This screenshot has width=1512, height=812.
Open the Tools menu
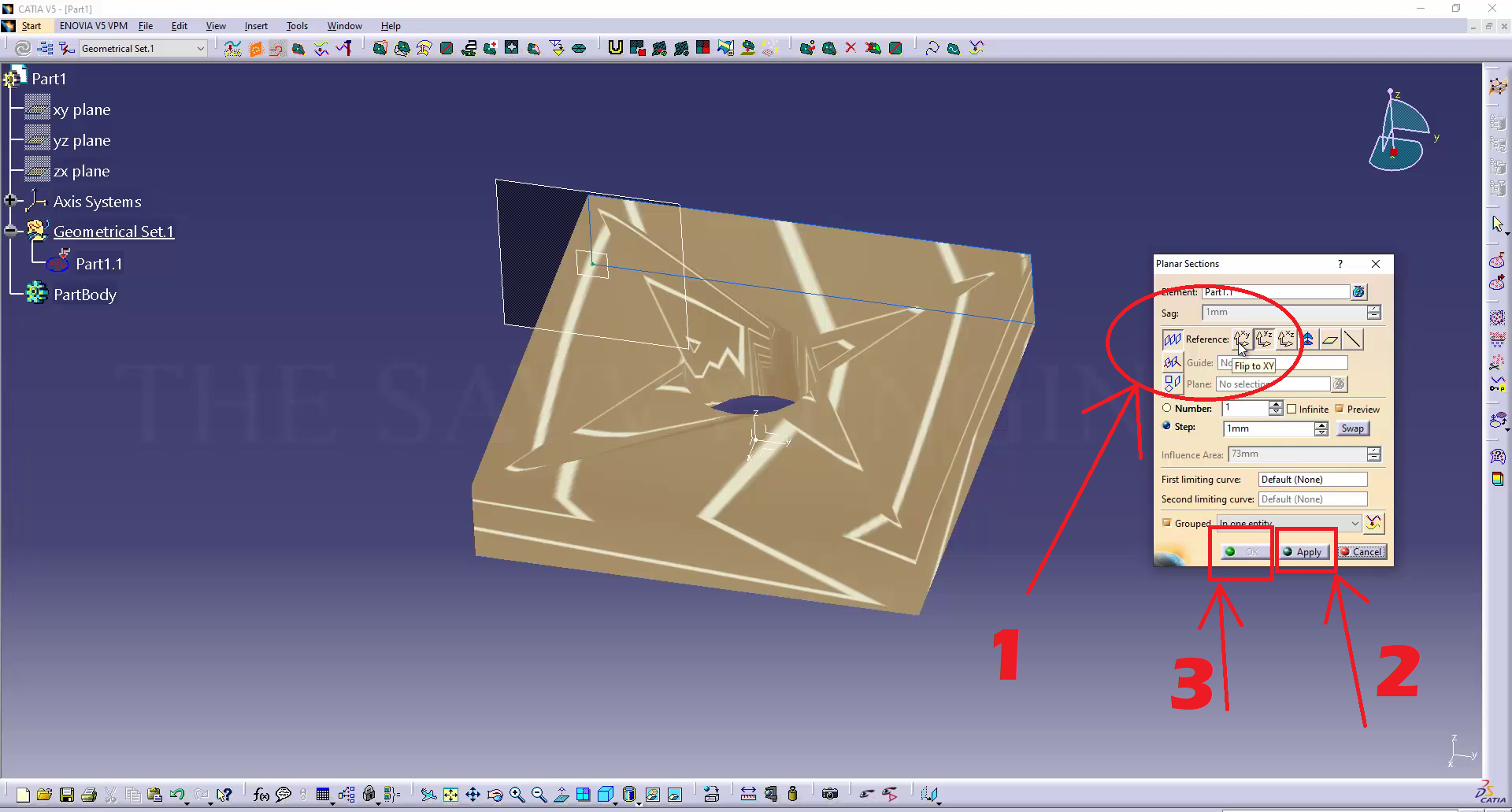coord(296,26)
